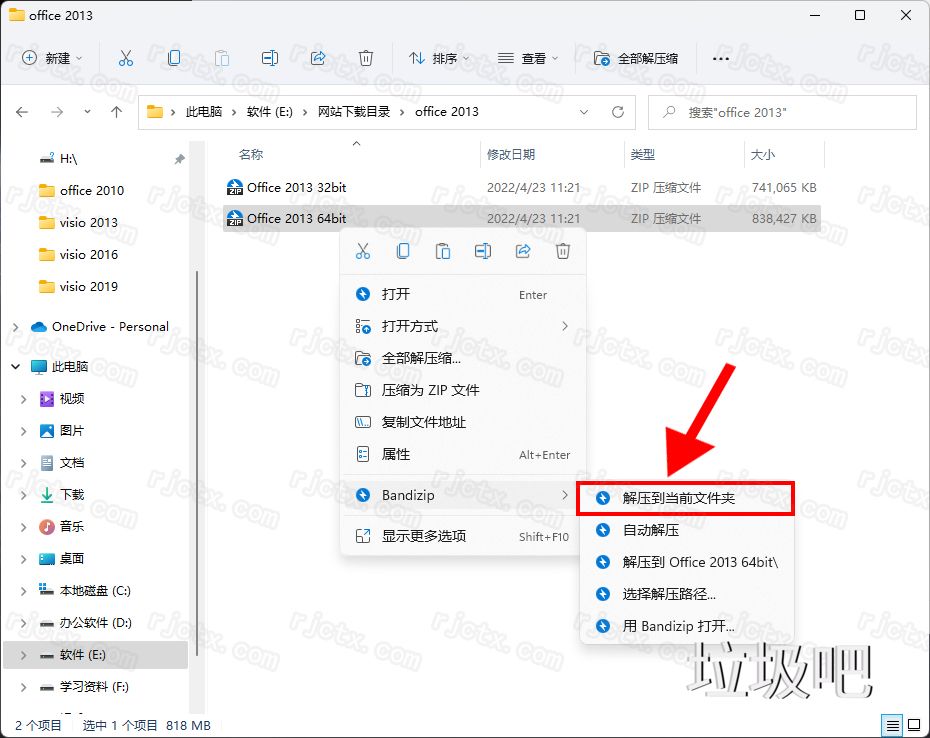Click the Delete trash icon on the top toolbar
The image size is (930, 738).
[366, 58]
